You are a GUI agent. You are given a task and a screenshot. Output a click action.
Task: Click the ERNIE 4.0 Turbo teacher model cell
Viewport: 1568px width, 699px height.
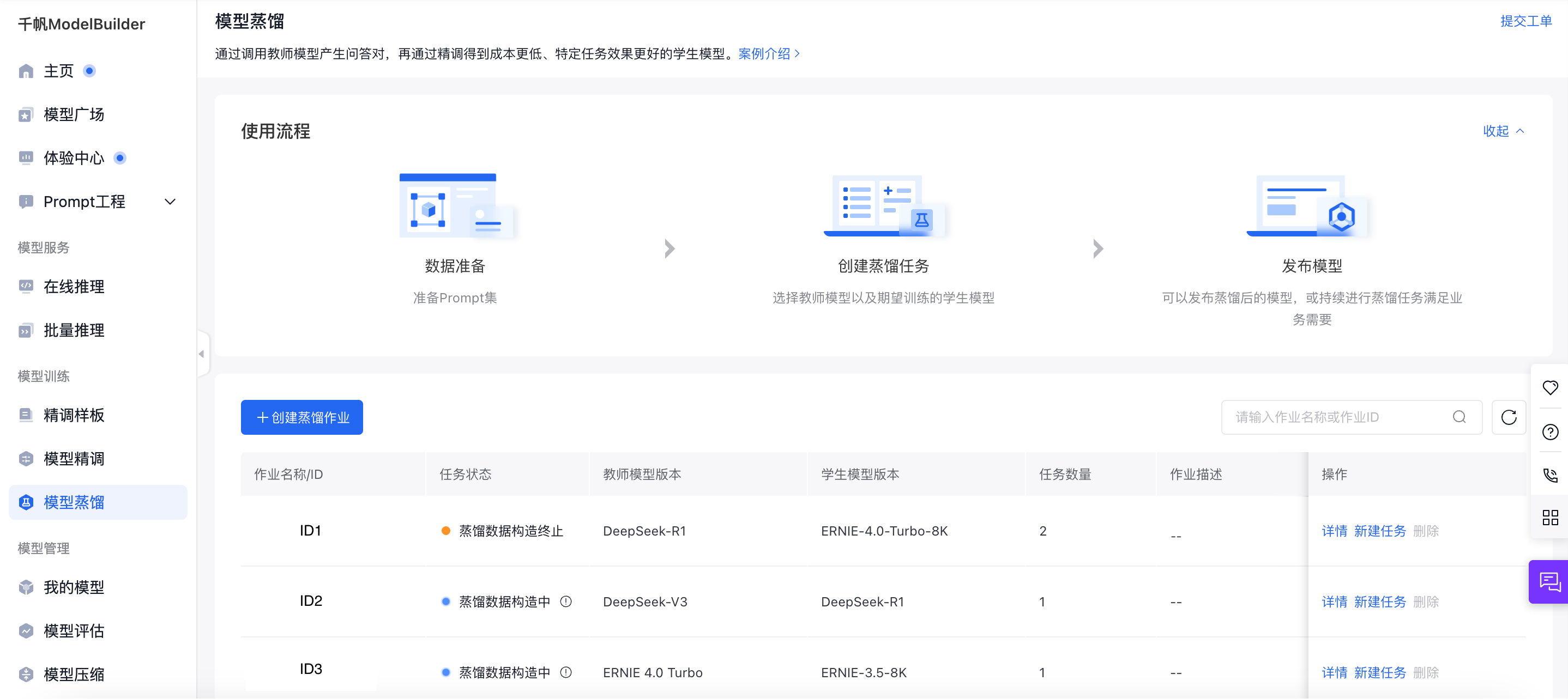[653, 672]
